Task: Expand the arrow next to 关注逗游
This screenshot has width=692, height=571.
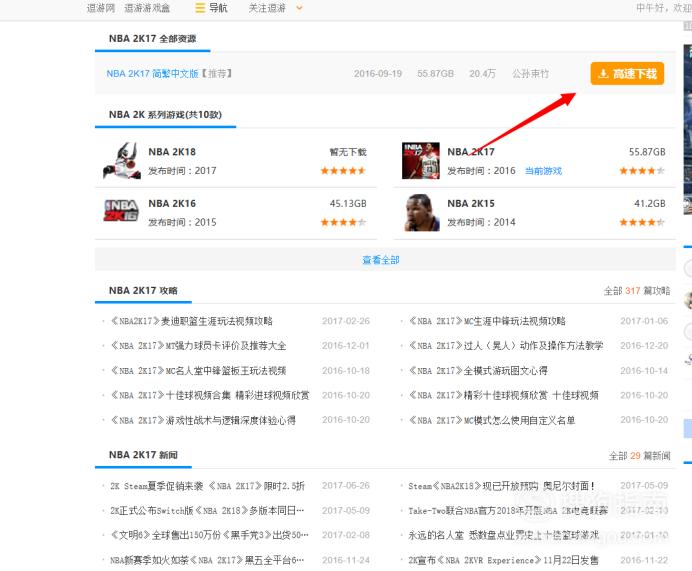Action: [299, 8]
